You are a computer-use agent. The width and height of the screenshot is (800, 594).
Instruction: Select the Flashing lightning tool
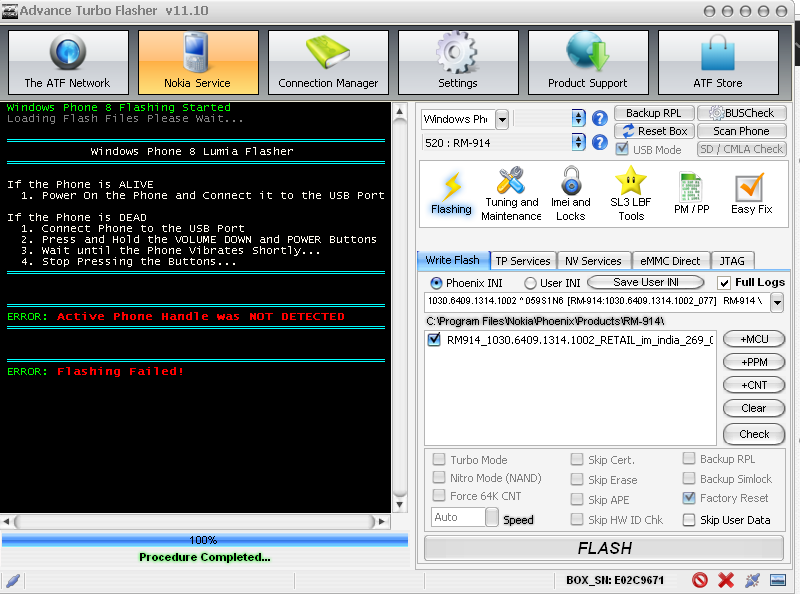pyautogui.click(x=451, y=194)
